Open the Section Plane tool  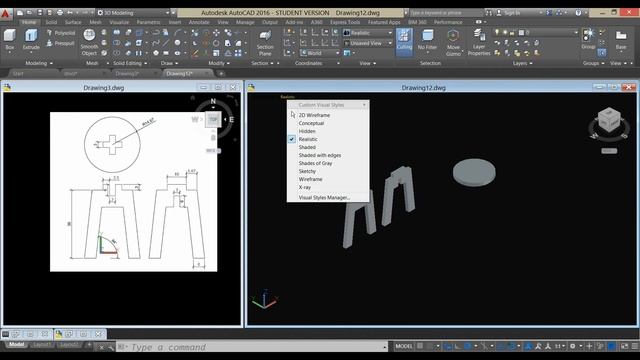coord(265,43)
